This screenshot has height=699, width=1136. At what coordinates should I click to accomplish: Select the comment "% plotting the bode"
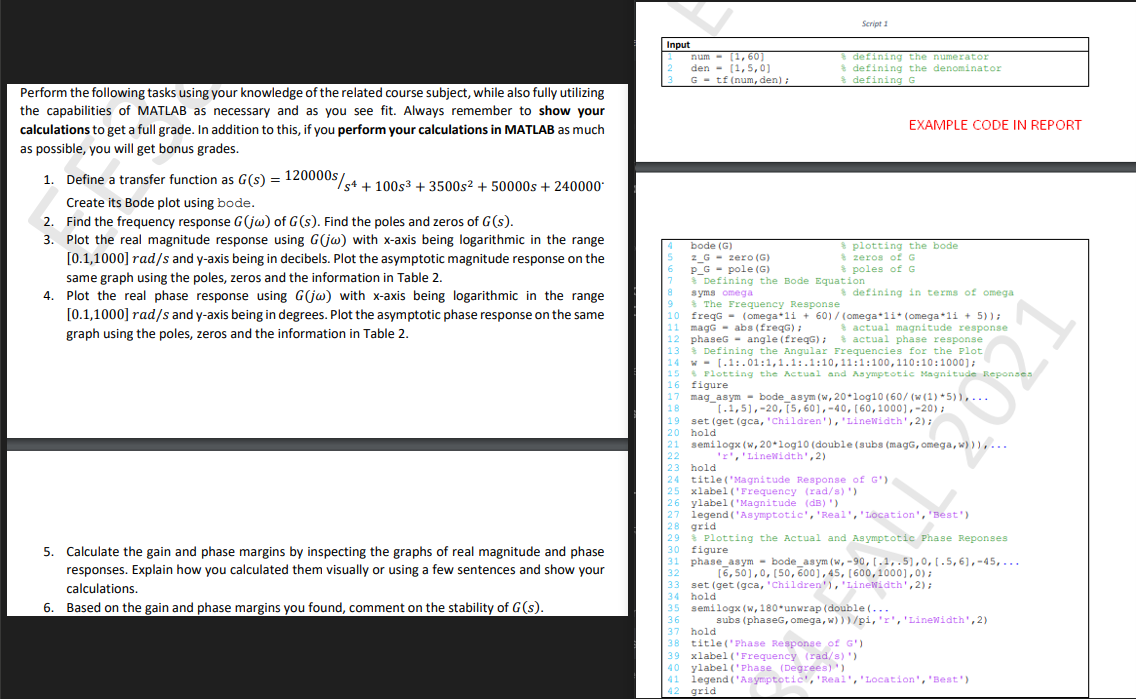899,246
